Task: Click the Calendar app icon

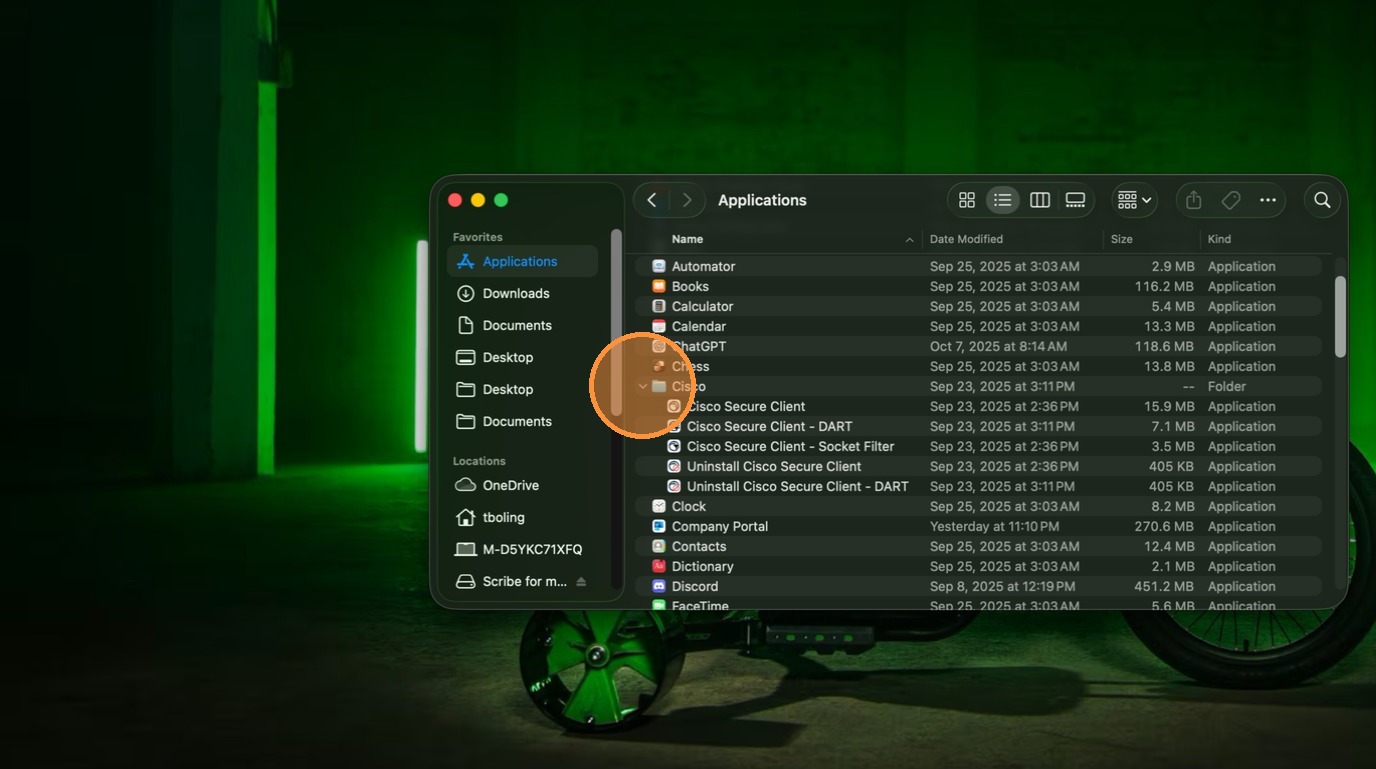Action: (x=659, y=326)
